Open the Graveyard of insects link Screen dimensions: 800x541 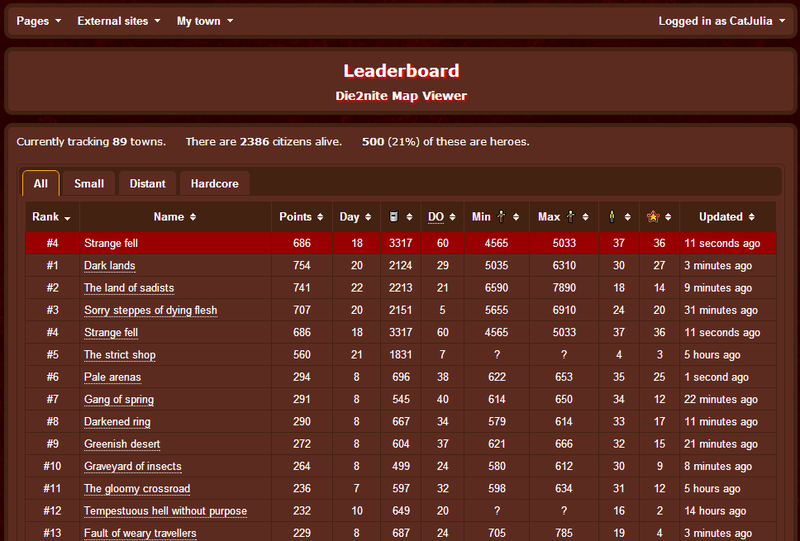click(133, 466)
